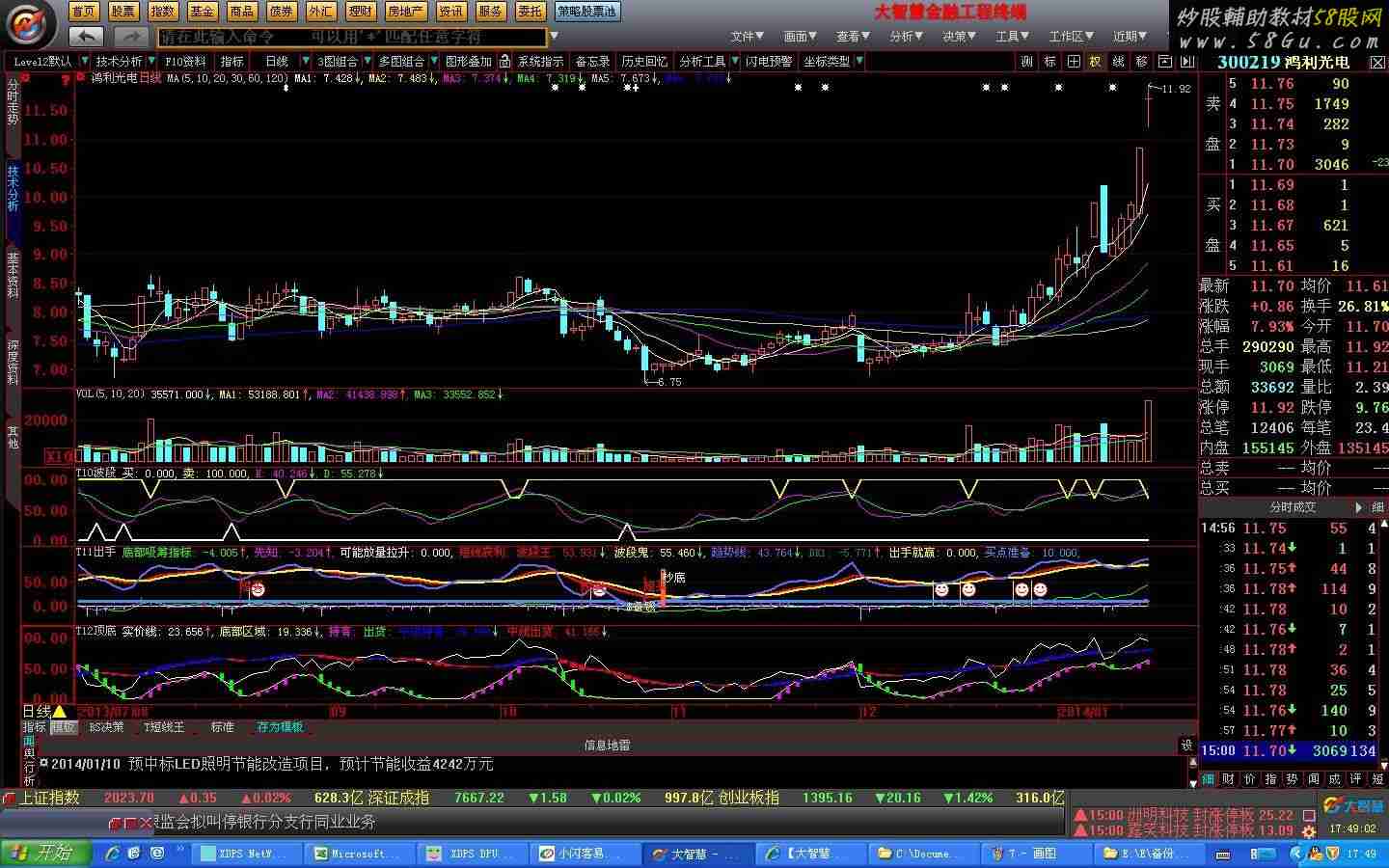1389x868 pixels.
Task: Click the 信息地雷 info bar
Action: (x=607, y=745)
